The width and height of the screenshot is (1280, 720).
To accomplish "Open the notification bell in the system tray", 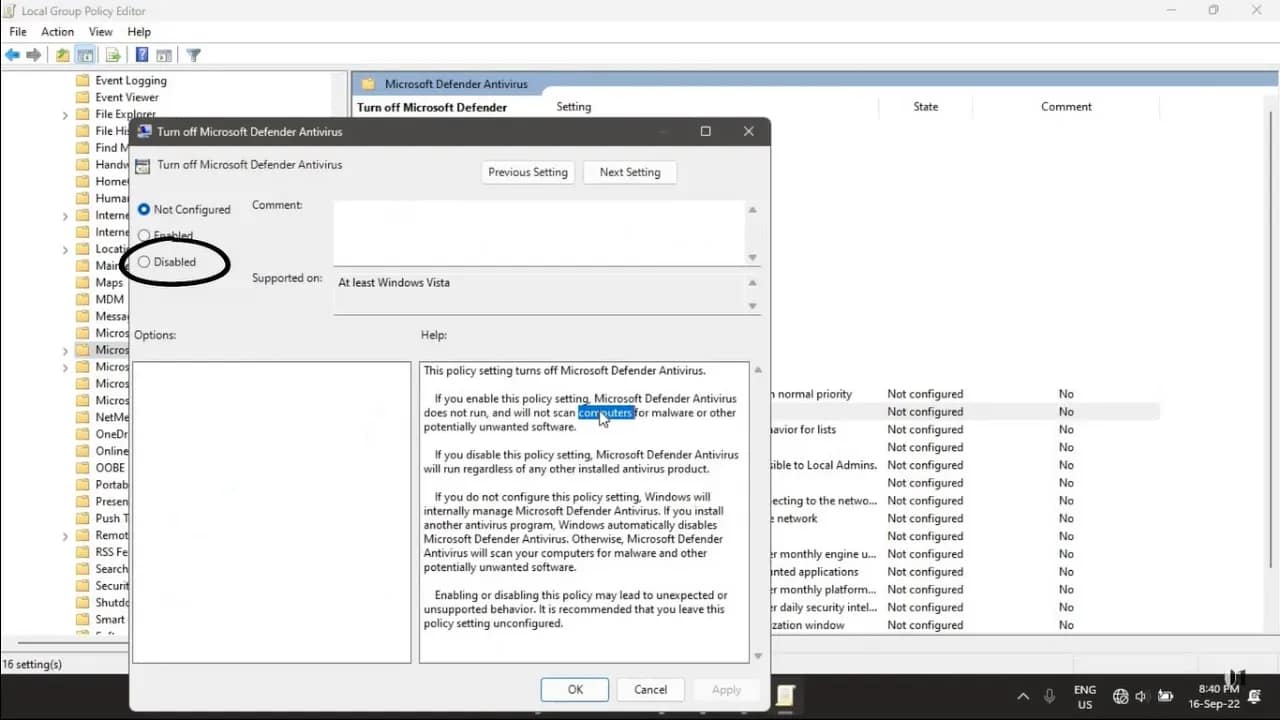I will pos(1254,695).
